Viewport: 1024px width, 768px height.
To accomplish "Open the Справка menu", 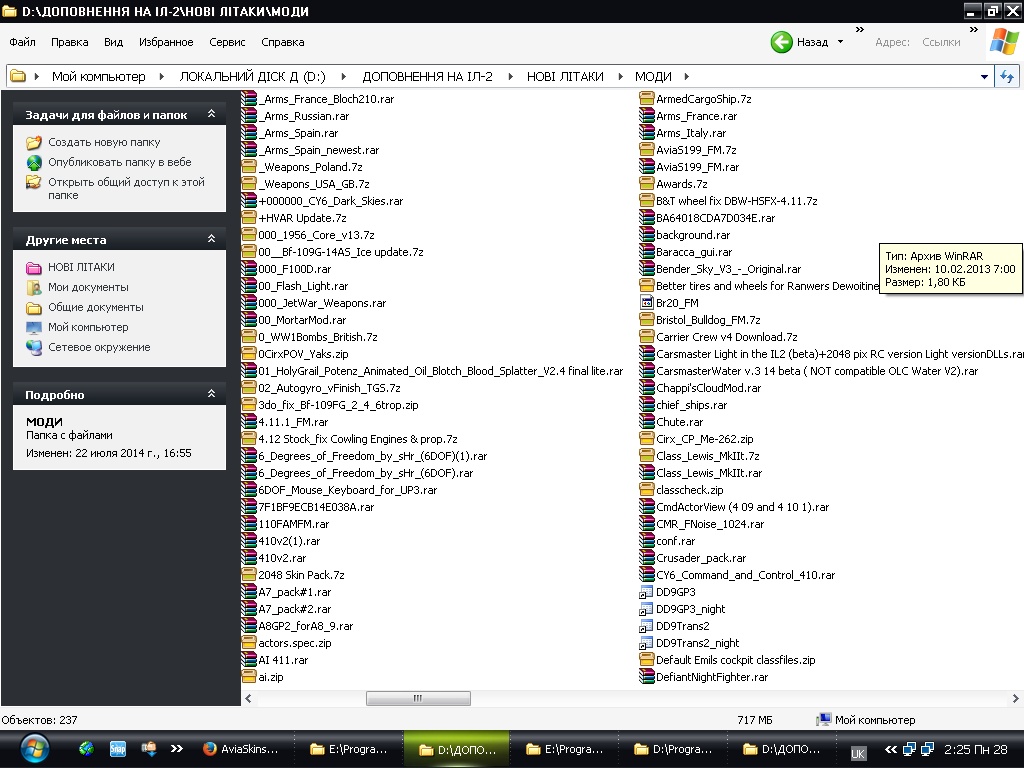I will click(283, 42).
